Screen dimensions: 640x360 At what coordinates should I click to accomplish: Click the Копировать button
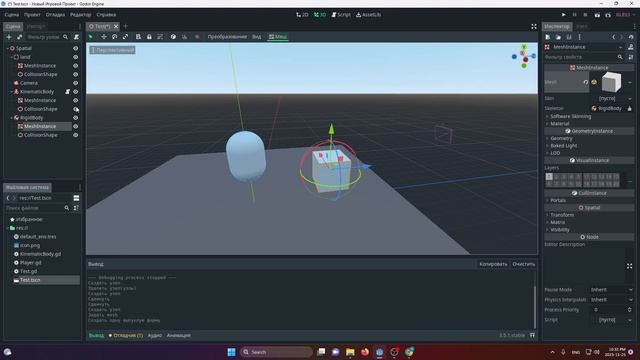[x=493, y=264]
